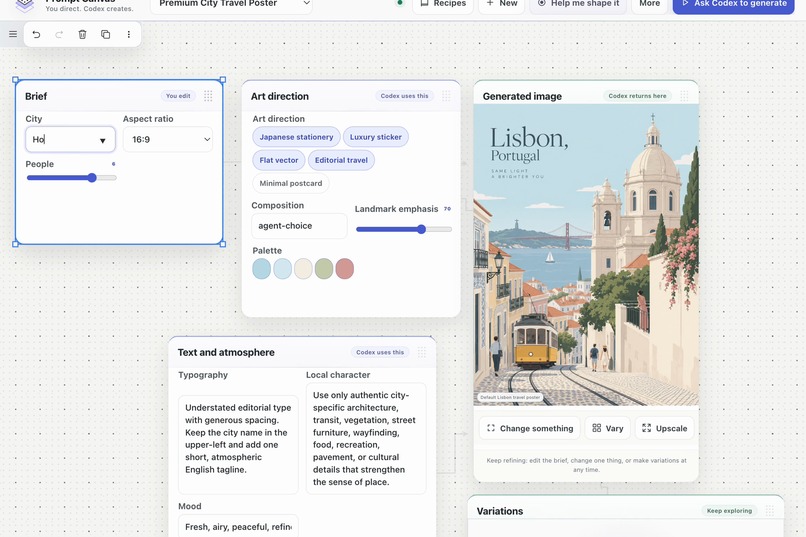Open the Aspect ratio 16:9 dropdown

coord(168,139)
